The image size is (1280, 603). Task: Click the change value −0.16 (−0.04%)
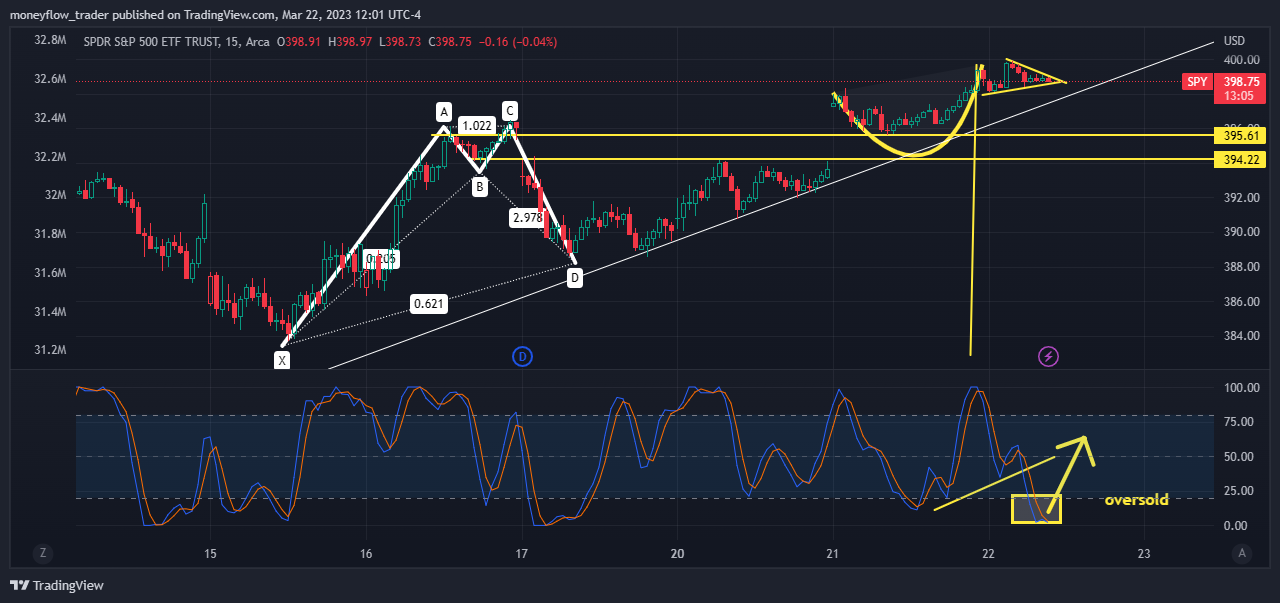(519, 42)
